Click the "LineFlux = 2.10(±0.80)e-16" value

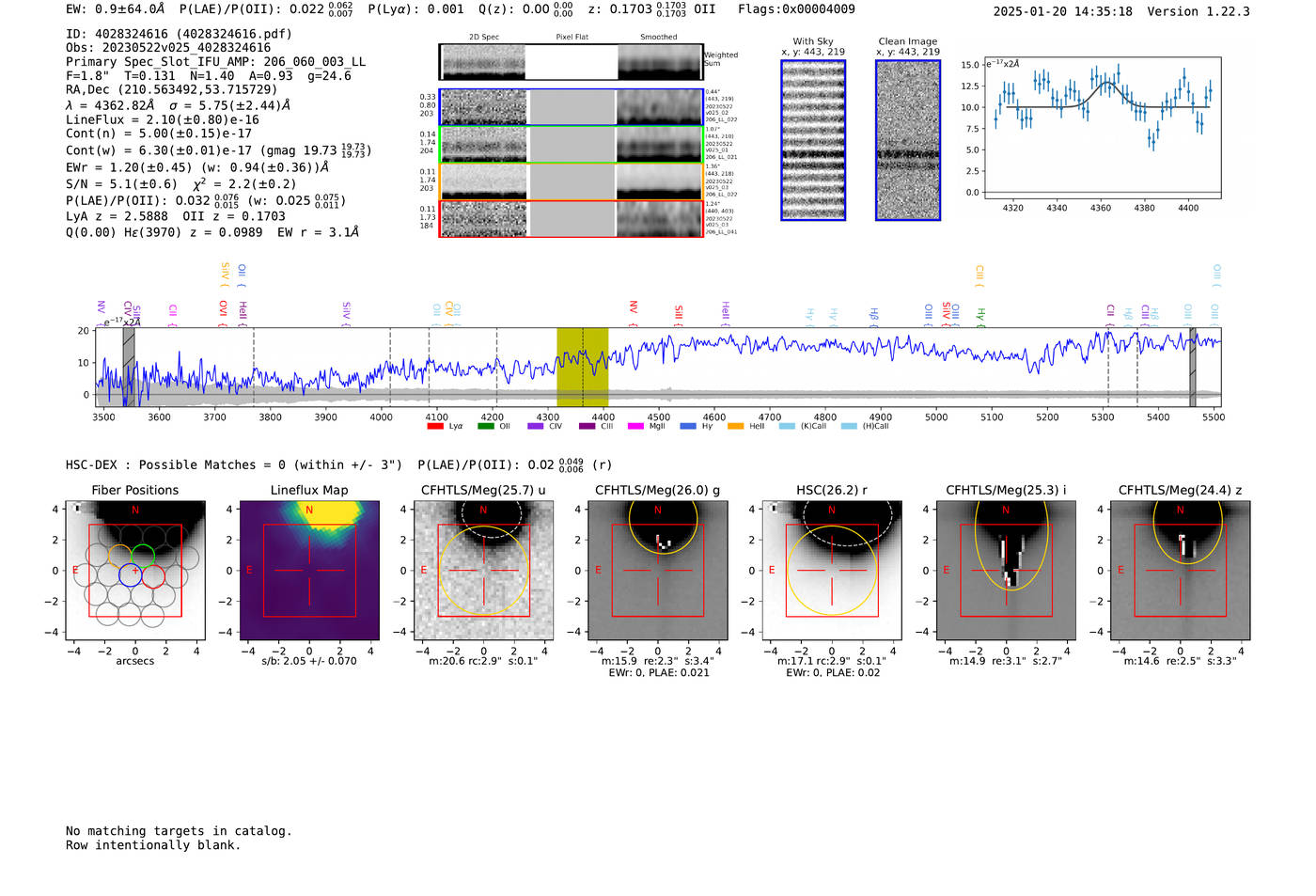163,119
